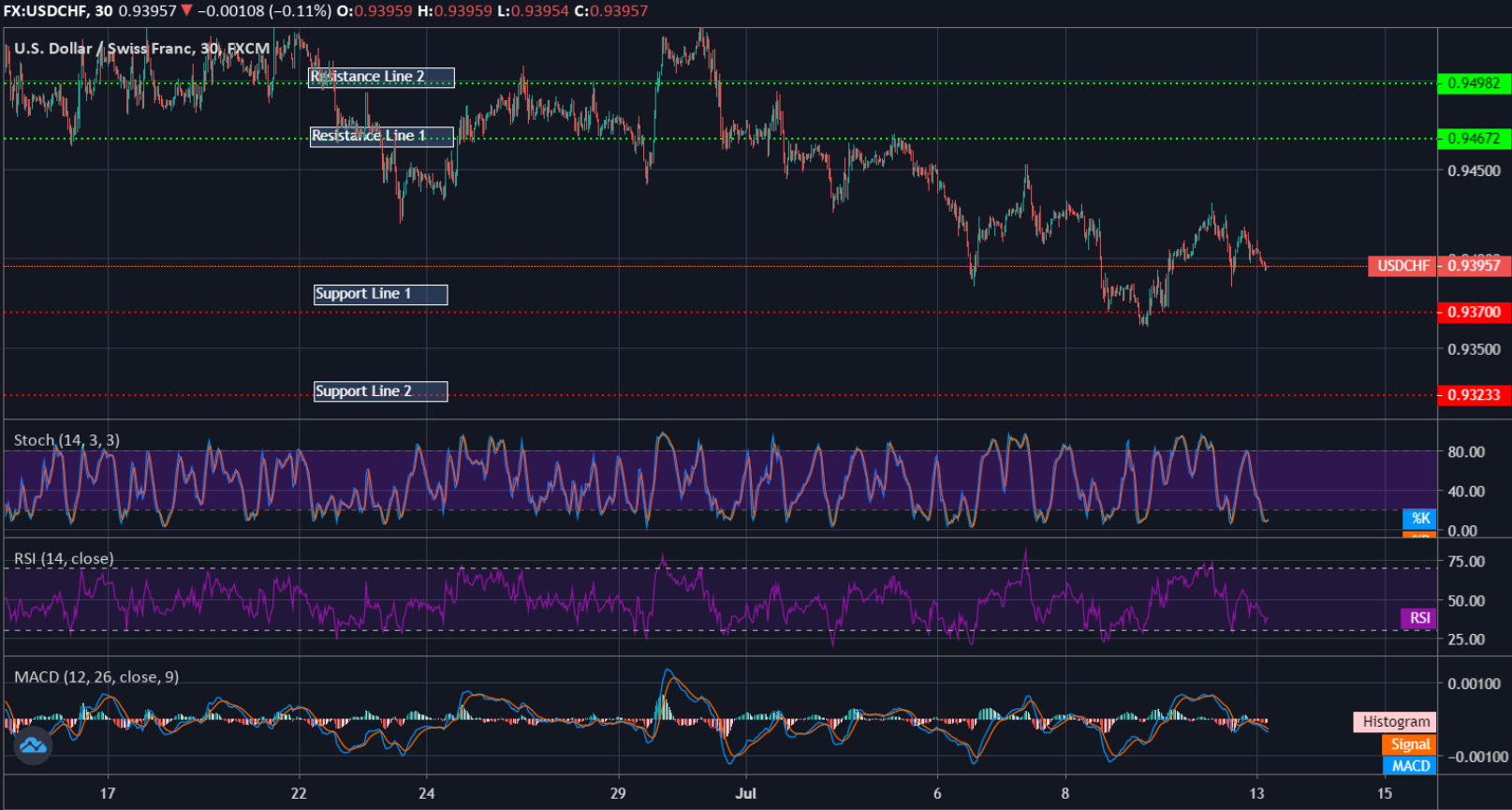Click the 29 date on time axis
1512x810 pixels.
pos(618,794)
